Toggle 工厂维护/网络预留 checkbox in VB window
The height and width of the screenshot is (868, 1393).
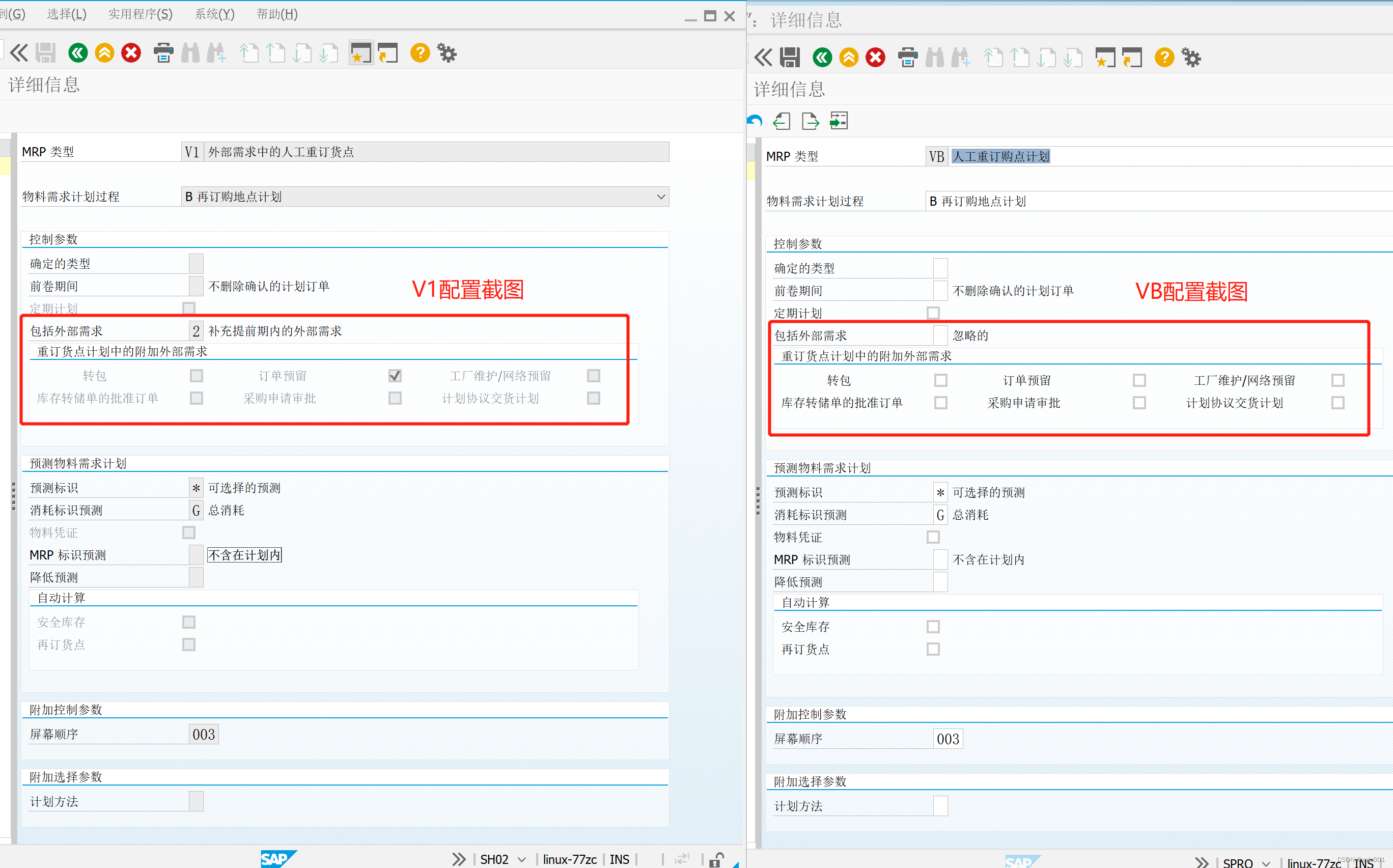pyautogui.click(x=1338, y=380)
